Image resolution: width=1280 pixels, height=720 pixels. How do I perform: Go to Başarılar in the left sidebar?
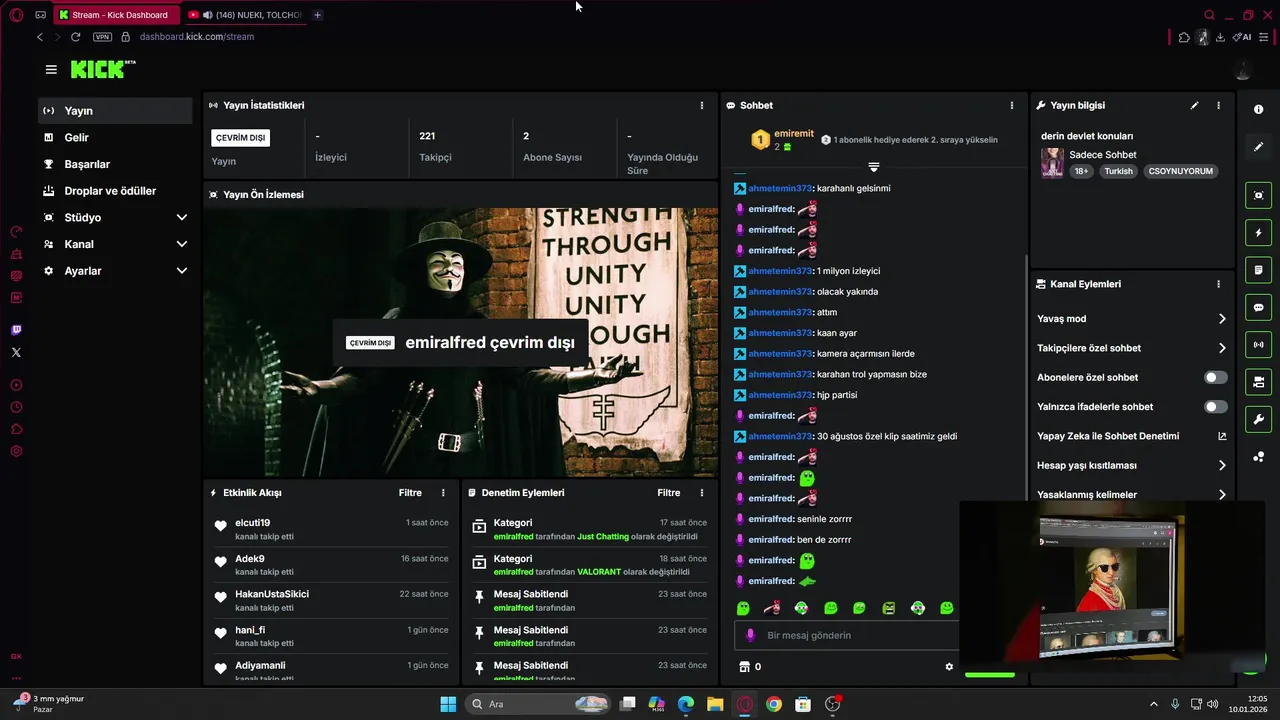point(115,164)
